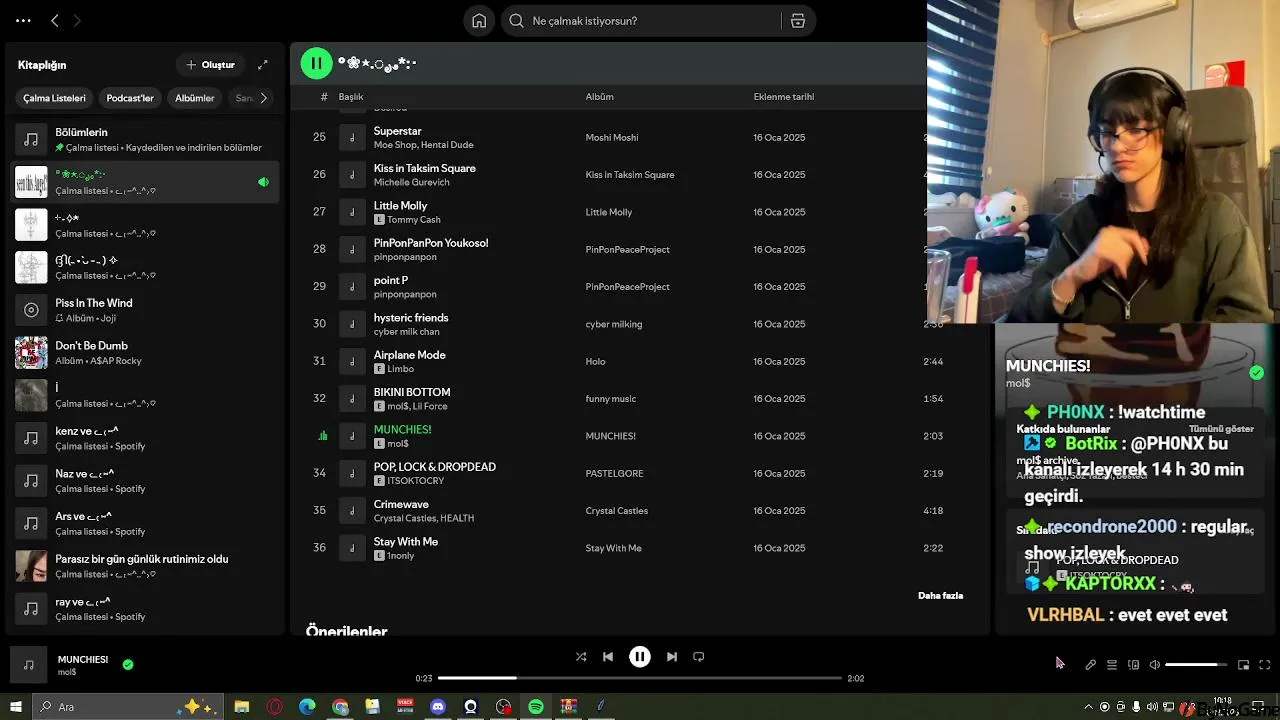Image resolution: width=1280 pixels, height=720 pixels.
Task: Open the Don't Be Dumb album
Action: [145, 353]
